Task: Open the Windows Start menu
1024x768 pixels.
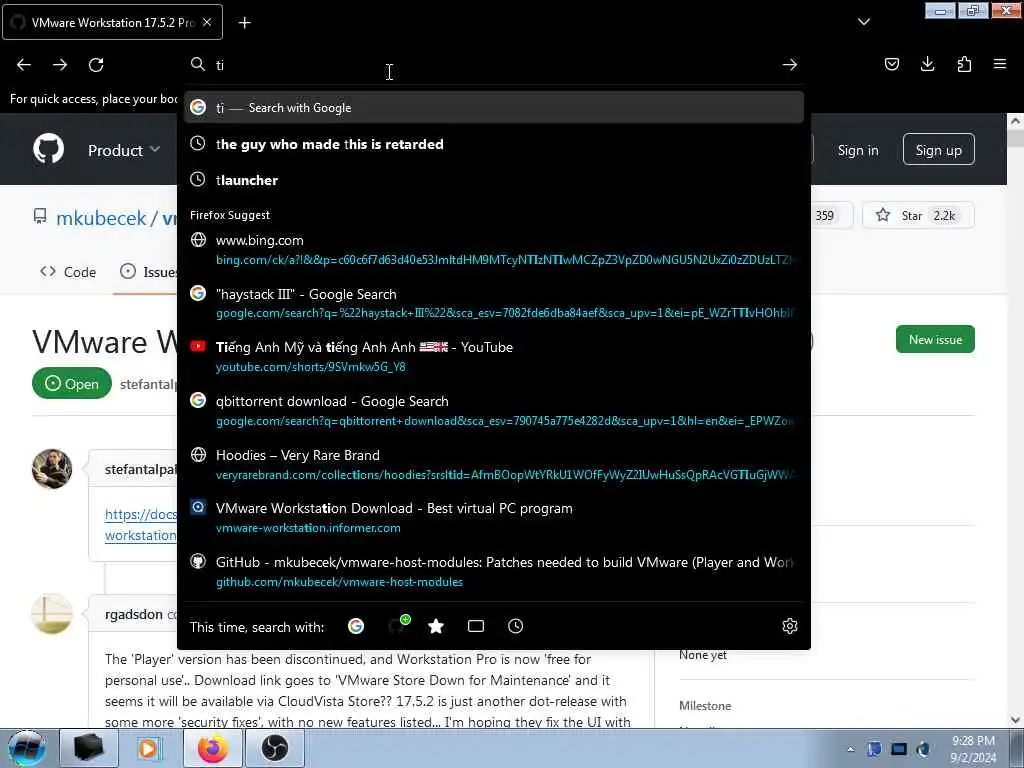Action: pos(27,748)
